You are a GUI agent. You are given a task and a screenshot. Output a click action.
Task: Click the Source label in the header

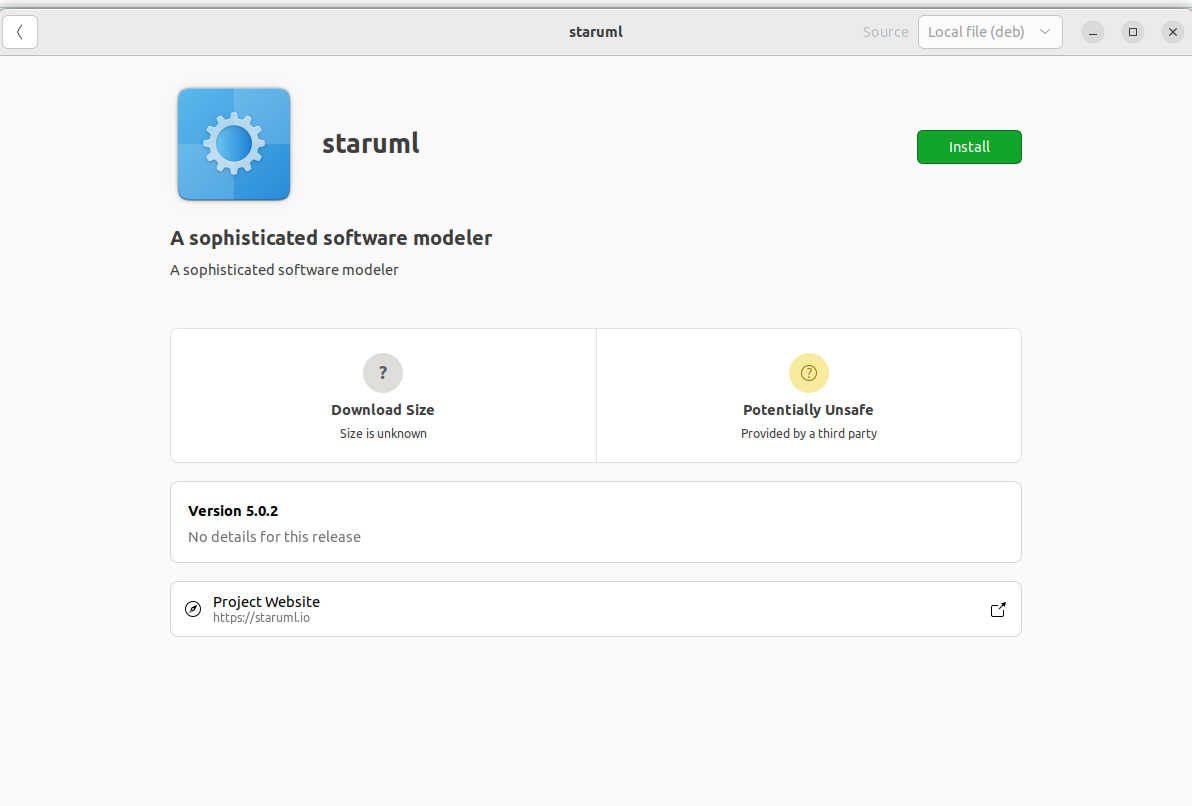click(886, 32)
